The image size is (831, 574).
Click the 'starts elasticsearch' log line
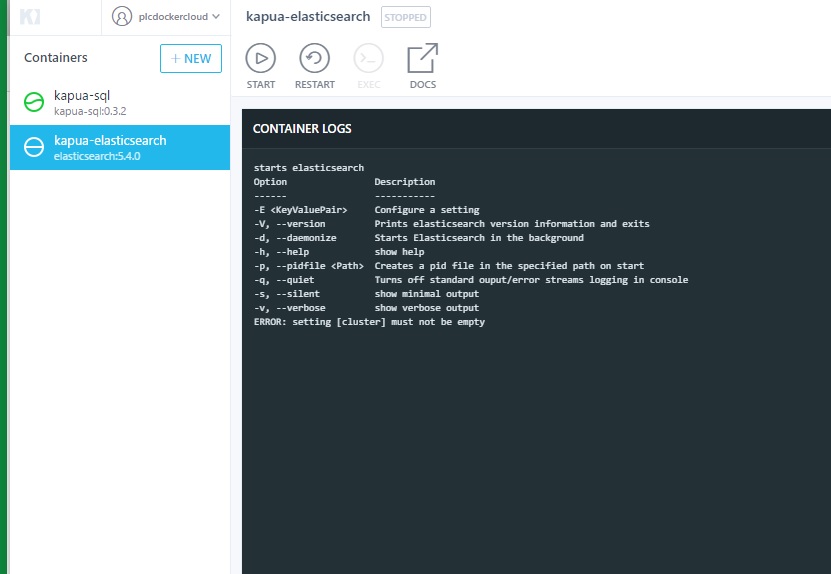309,167
